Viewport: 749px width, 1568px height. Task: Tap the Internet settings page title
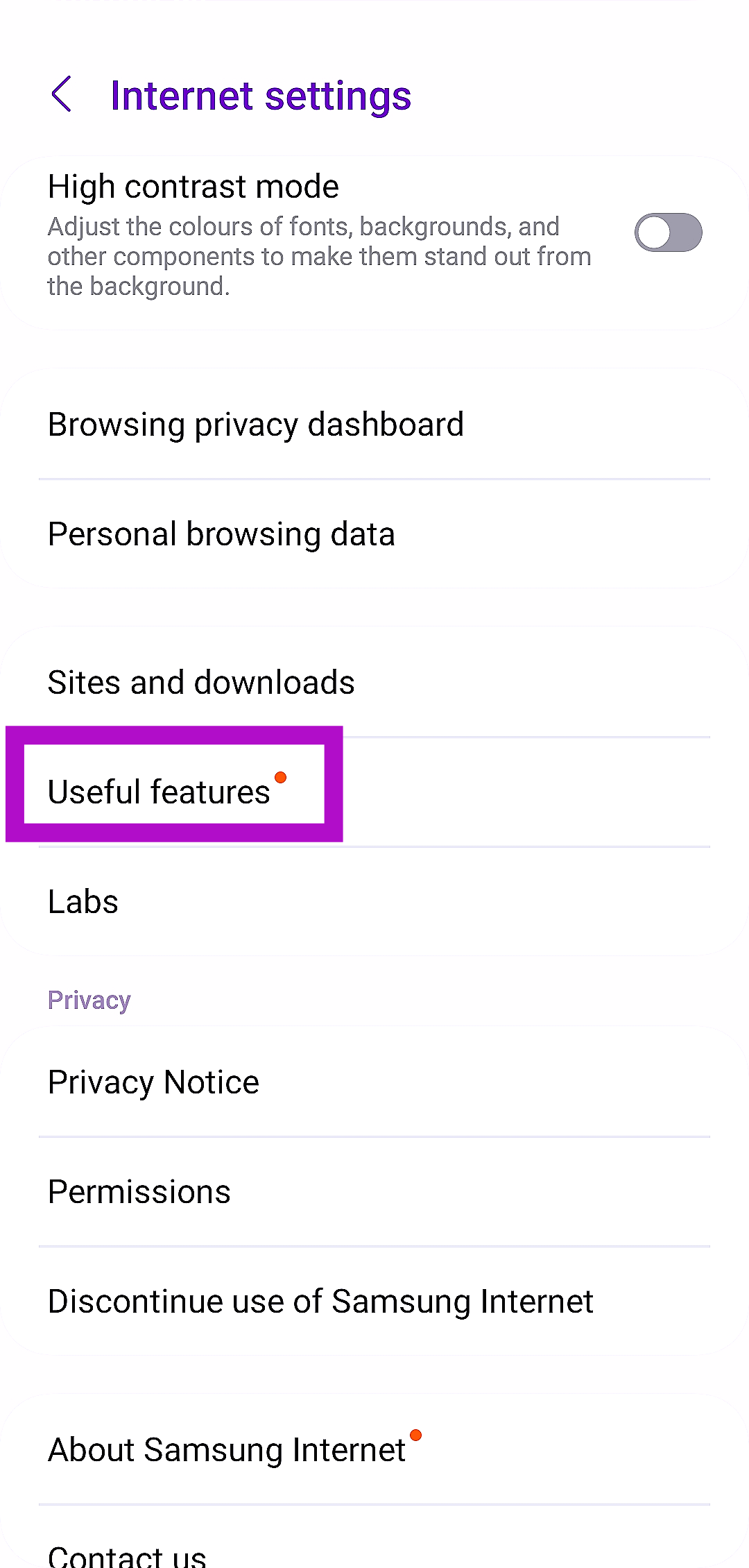tap(261, 96)
